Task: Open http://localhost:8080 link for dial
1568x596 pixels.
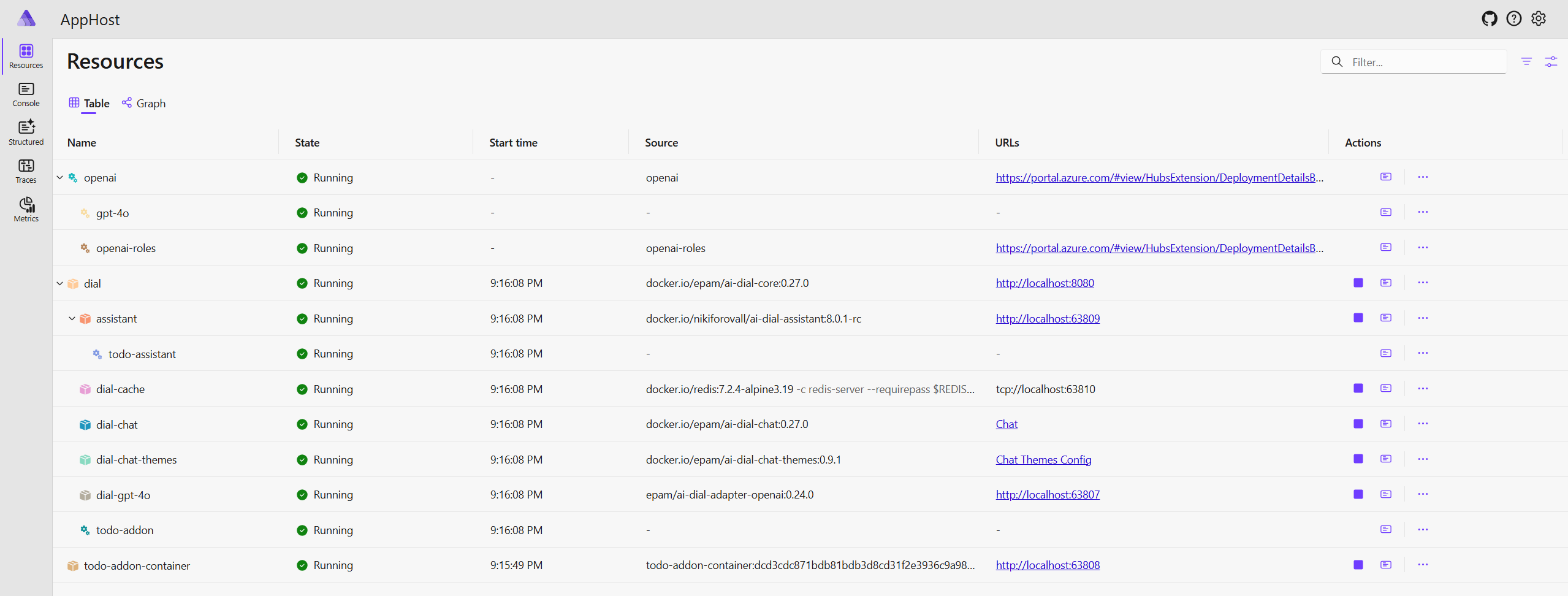Action: 1045,283
